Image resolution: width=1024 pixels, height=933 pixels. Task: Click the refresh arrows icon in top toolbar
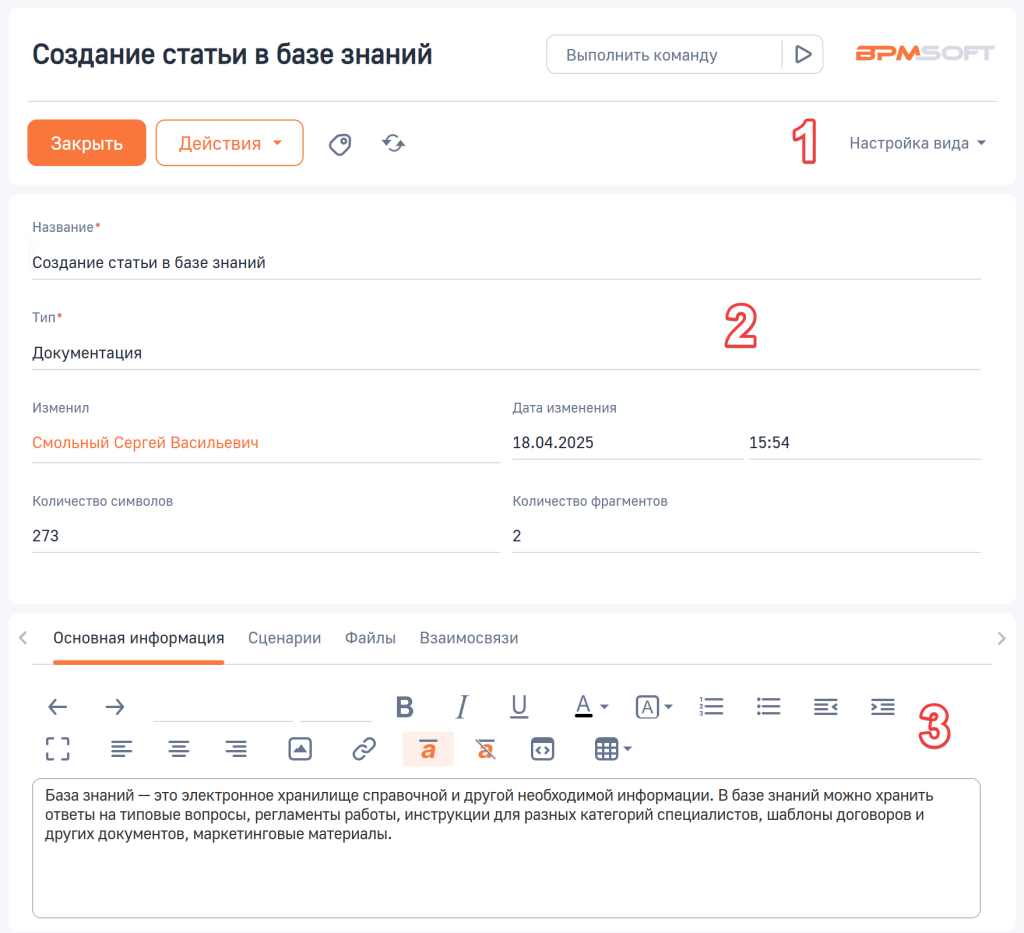click(x=393, y=143)
